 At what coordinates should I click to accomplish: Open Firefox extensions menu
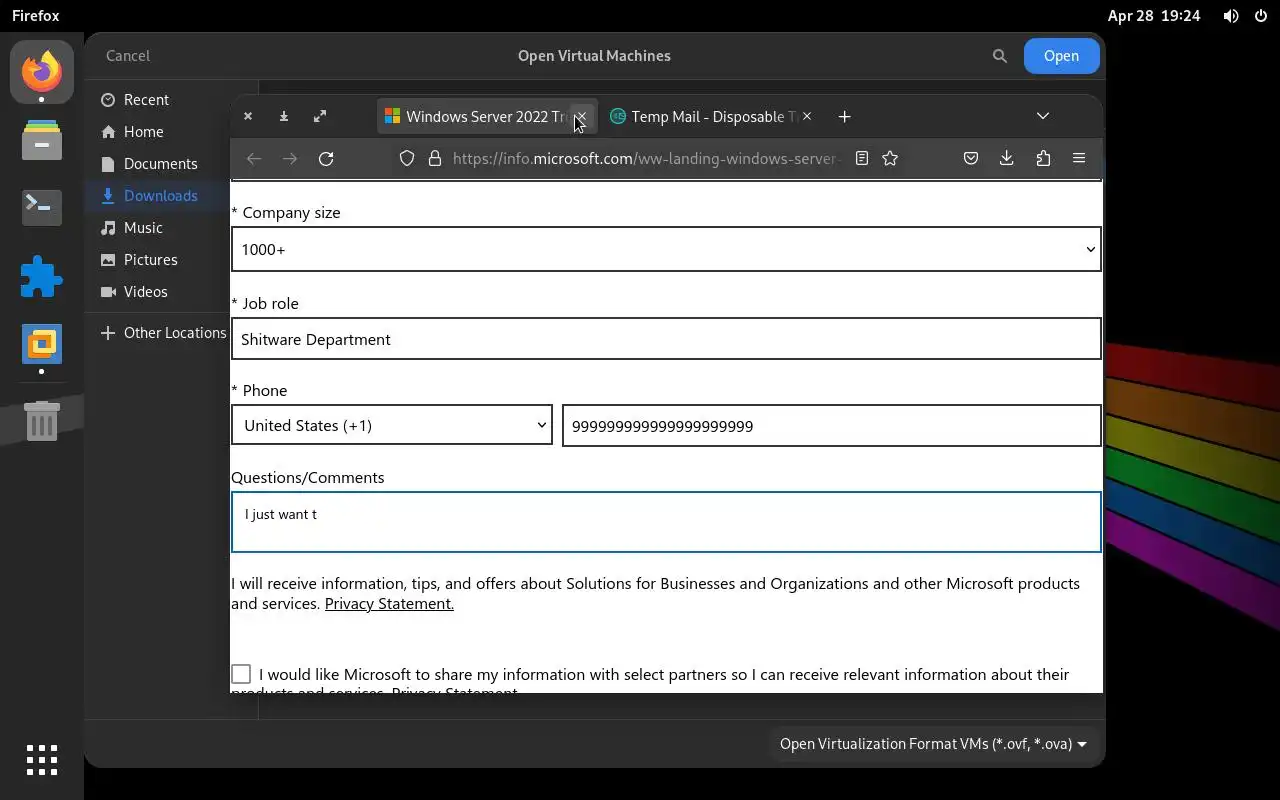(1043, 158)
